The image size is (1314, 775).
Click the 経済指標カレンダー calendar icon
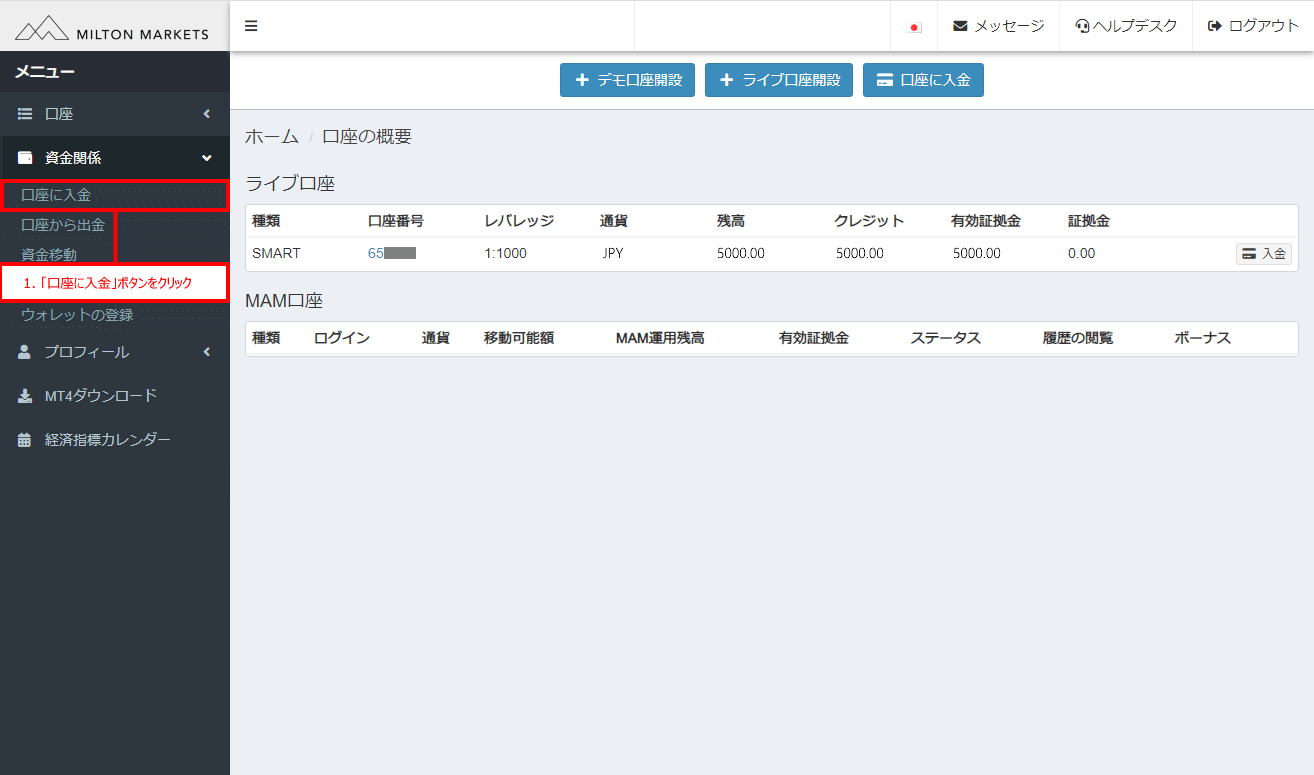23,438
